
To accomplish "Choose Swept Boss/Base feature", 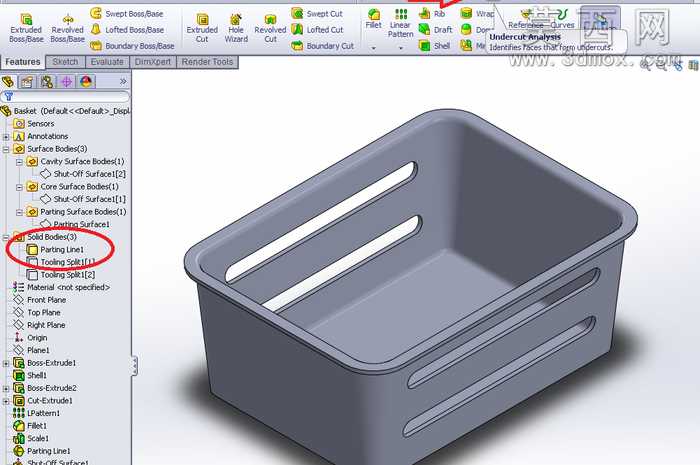I will (127, 13).
